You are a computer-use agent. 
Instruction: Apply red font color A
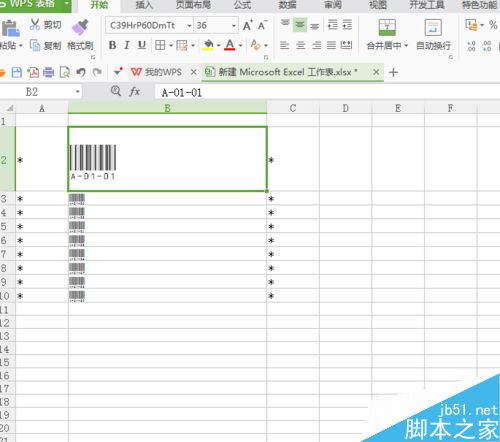point(230,45)
